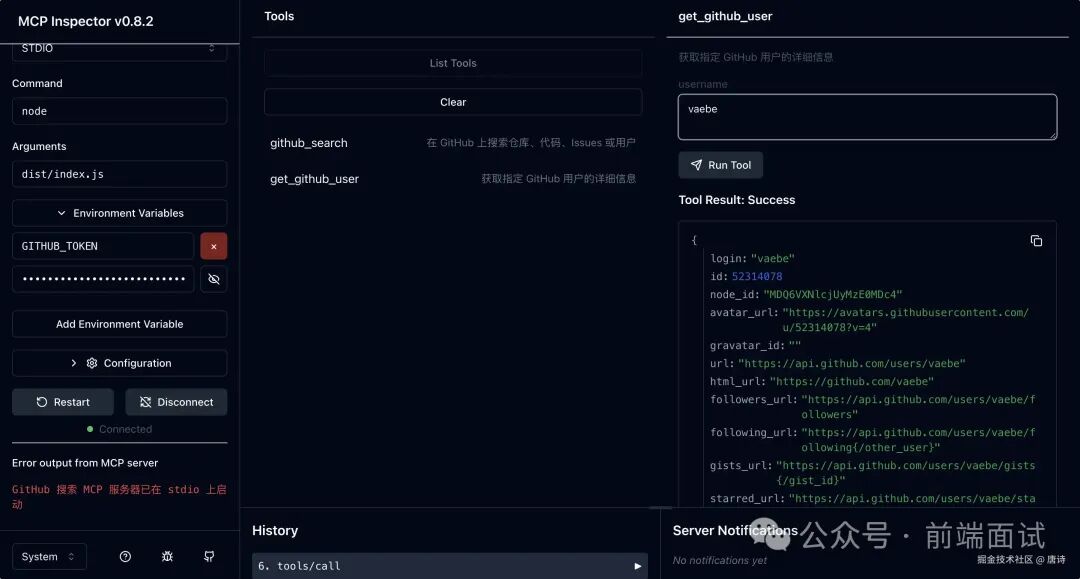Copy the tool result JSON to the clipboard
Image resolution: width=1080 pixels, height=579 pixels.
click(x=1036, y=240)
